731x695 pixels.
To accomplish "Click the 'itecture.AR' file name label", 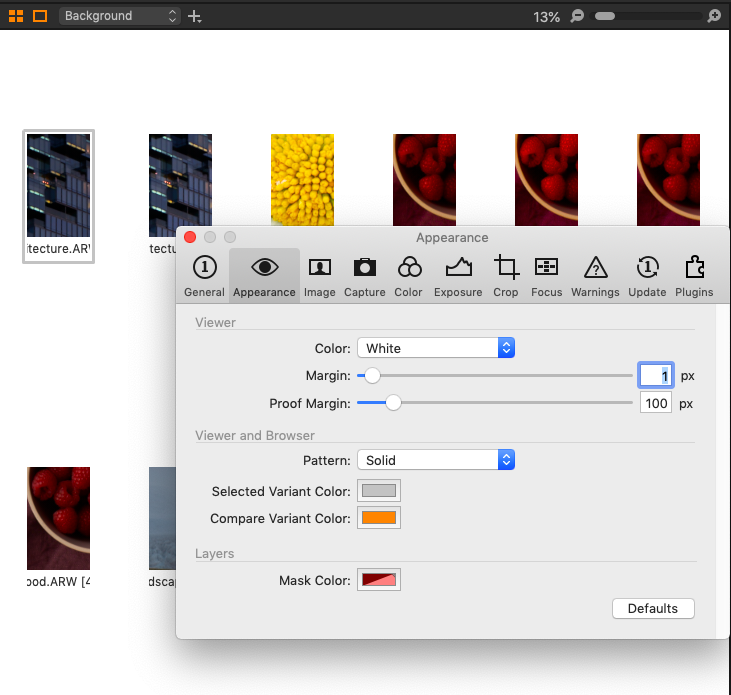I will 58,249.
